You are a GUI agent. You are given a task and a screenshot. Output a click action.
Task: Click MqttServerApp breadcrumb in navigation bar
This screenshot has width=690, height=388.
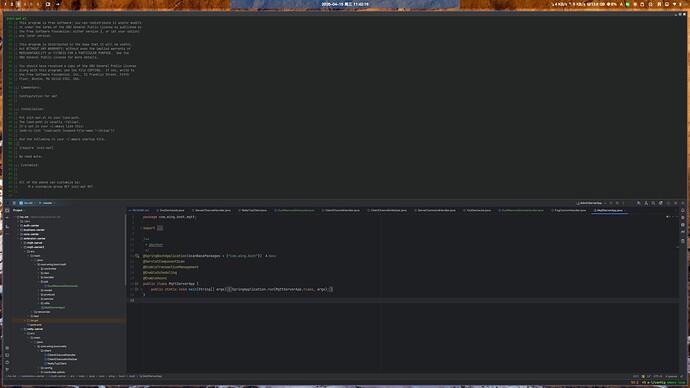click(151, 377)
